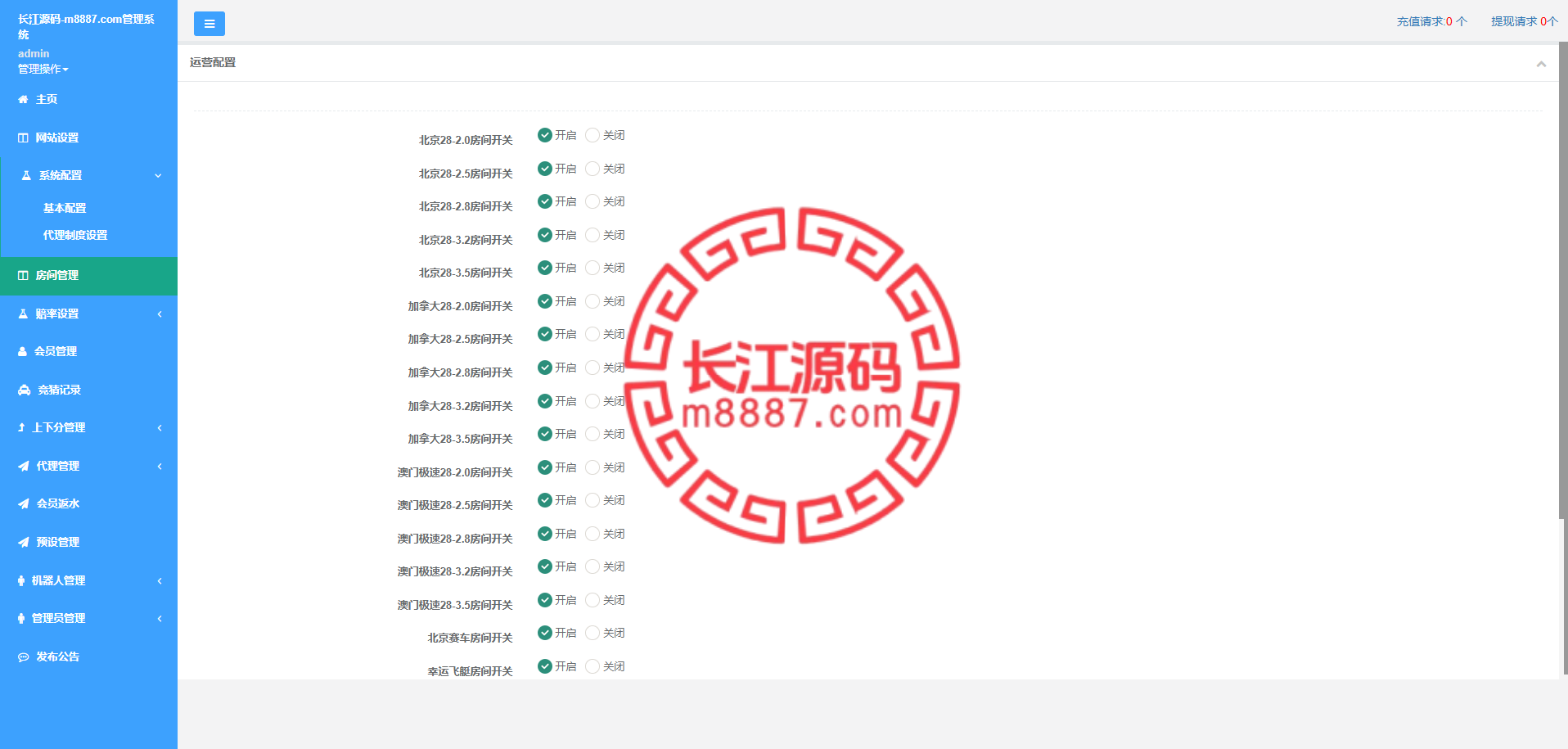Screen dimensions: 1568x749
Task: Click the paper-plane icon beside 预设管理
Action: coord(23,542)
